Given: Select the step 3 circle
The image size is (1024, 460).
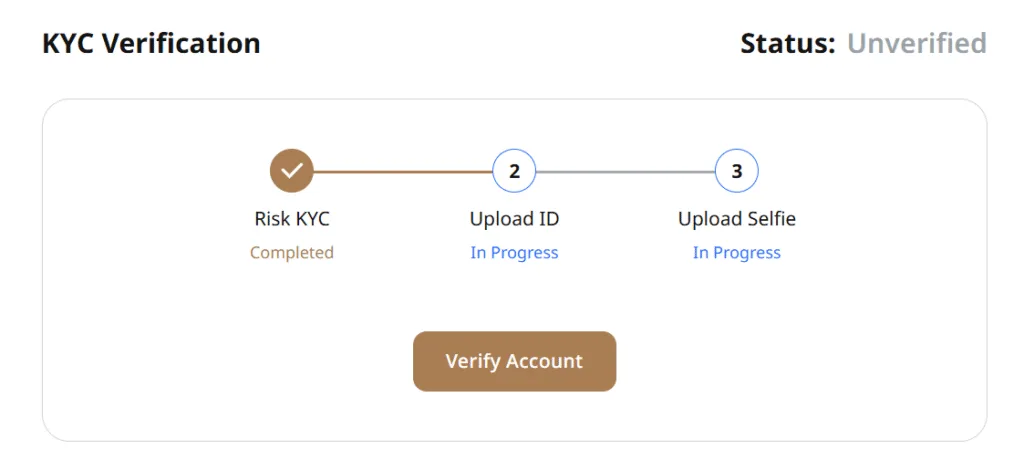Looking at the screenshot, I should (737, 171).
